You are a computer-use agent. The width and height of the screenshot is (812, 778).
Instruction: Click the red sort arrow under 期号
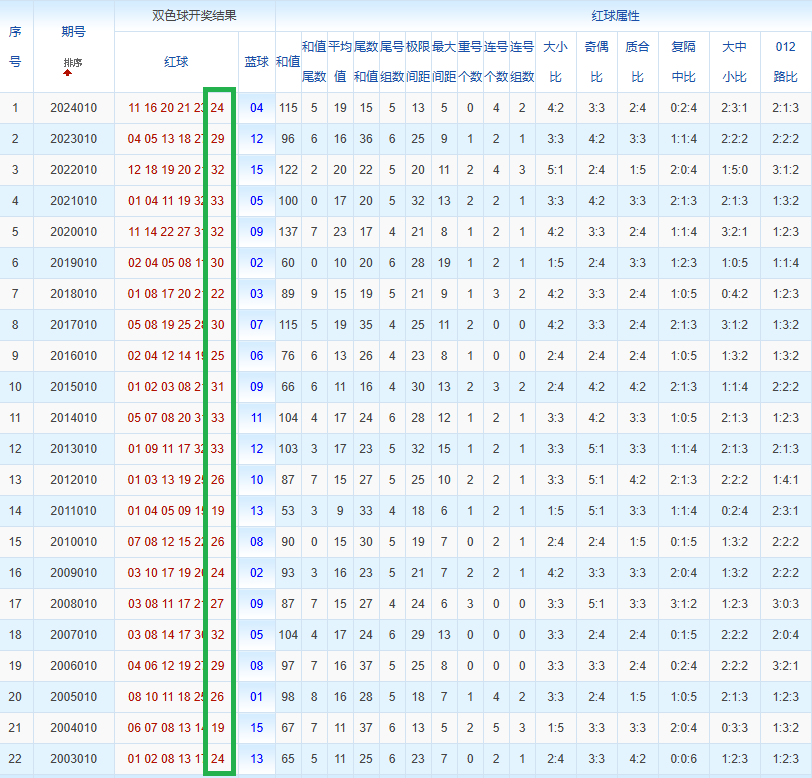click(x=67, y=73)
